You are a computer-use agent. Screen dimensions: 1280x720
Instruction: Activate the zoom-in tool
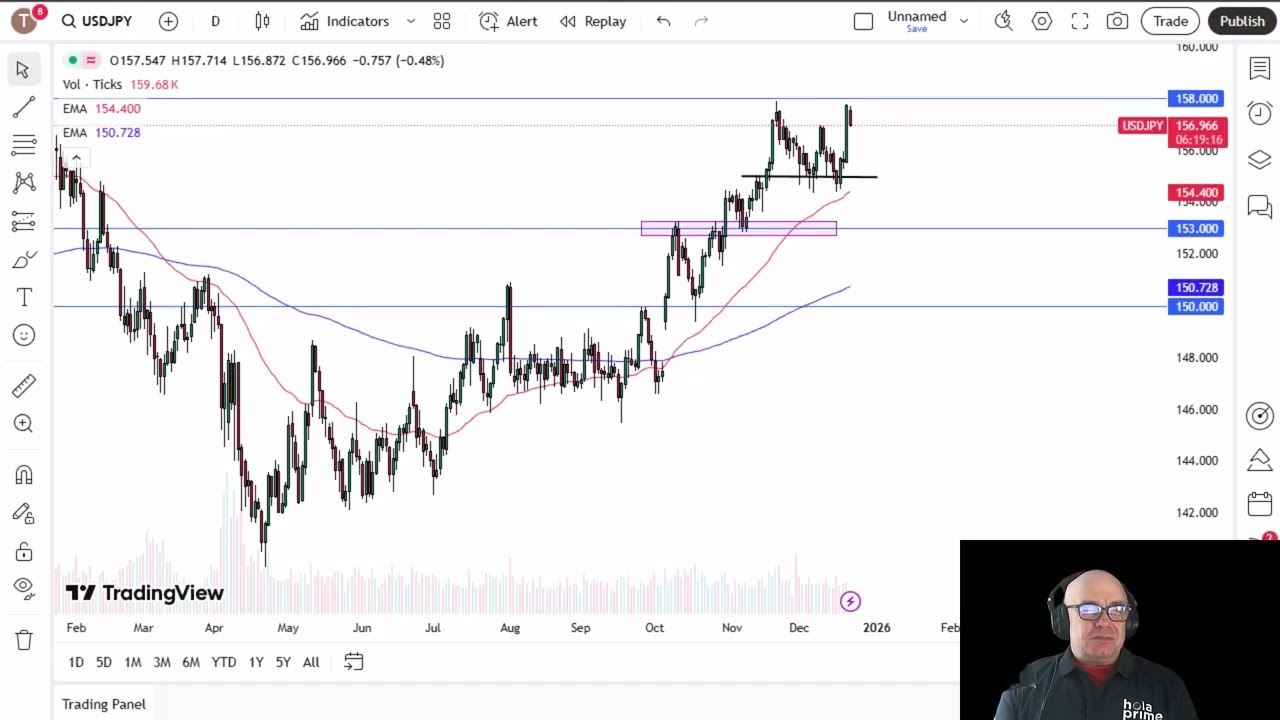point(24,424)
